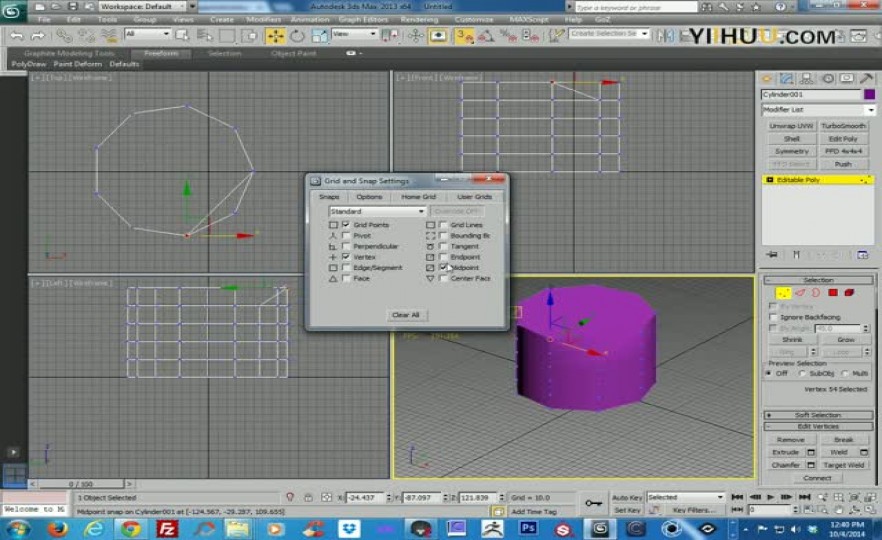Select Polygon sub-object level icon
The image size is (882, 540).
pyautogui.click(x=833, y=292)
